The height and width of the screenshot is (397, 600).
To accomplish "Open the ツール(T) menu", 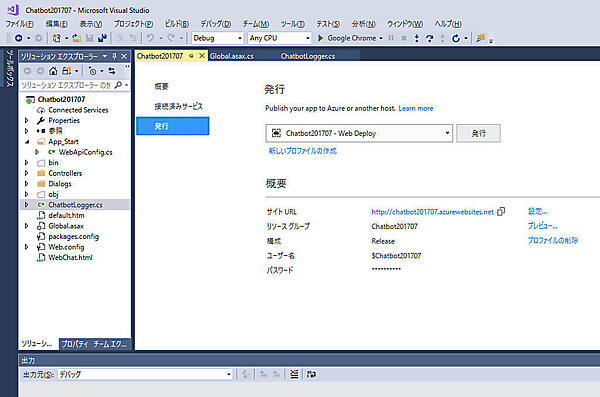I will 292,24.
